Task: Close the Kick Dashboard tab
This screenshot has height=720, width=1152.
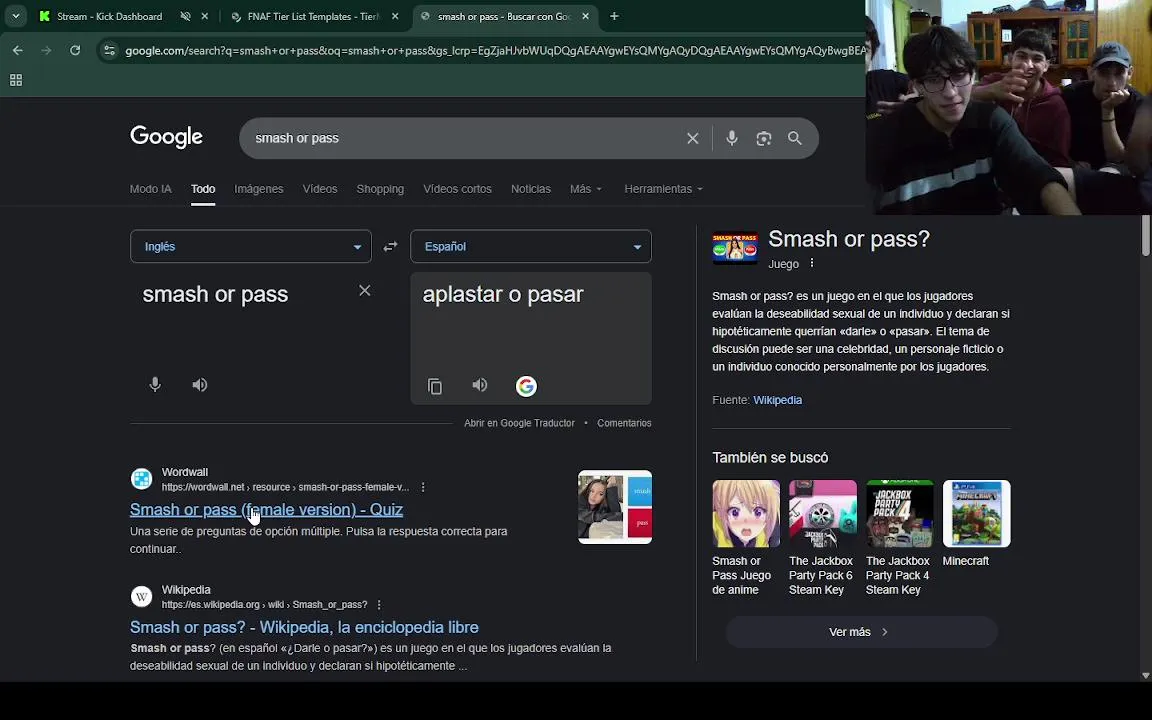Action: point(205,16)
